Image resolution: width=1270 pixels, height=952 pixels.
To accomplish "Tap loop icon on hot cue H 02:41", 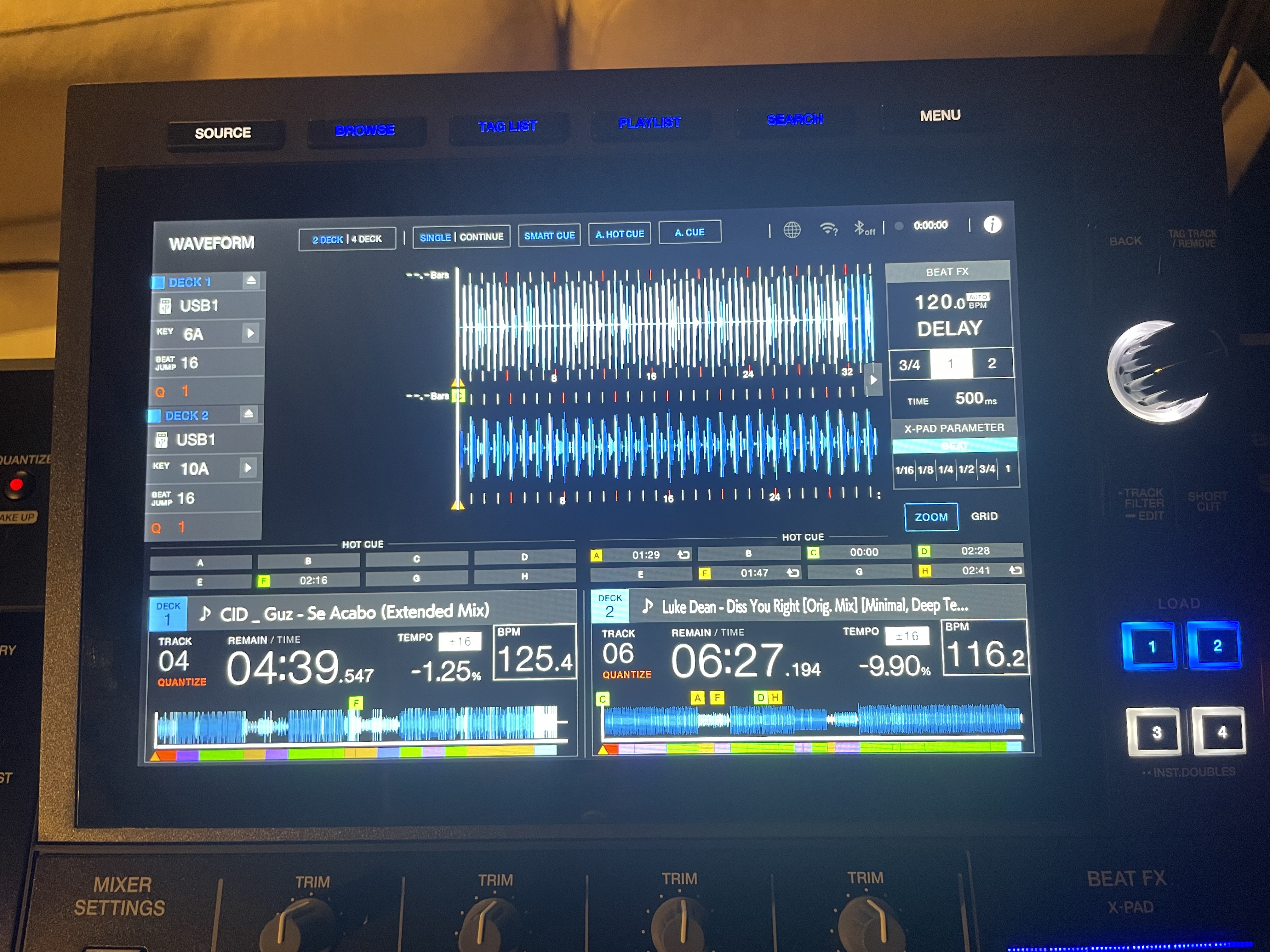I will pos(1015,570).
